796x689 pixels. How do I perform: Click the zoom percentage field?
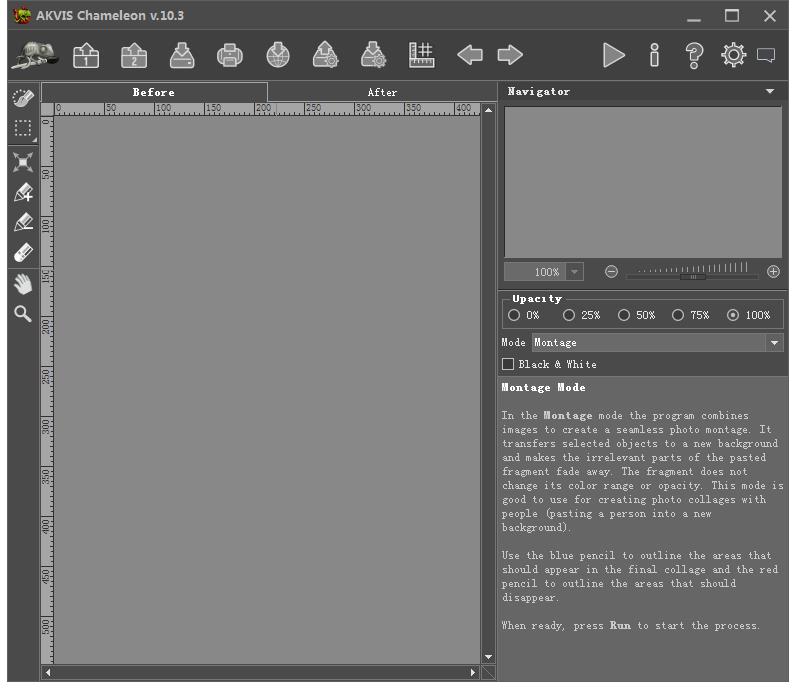tap(535, 272)
